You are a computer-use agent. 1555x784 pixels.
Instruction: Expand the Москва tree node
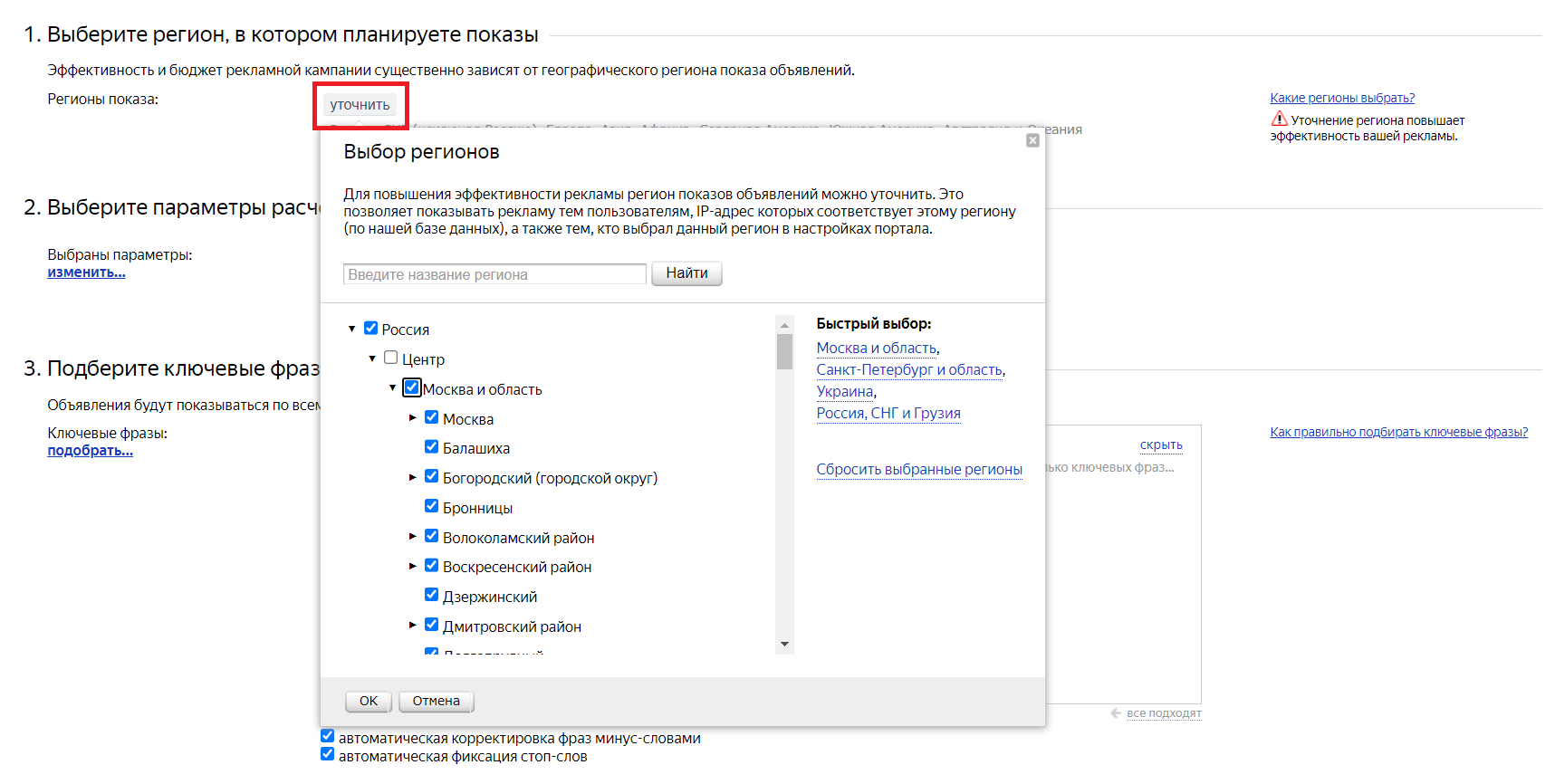coord(413,418)
